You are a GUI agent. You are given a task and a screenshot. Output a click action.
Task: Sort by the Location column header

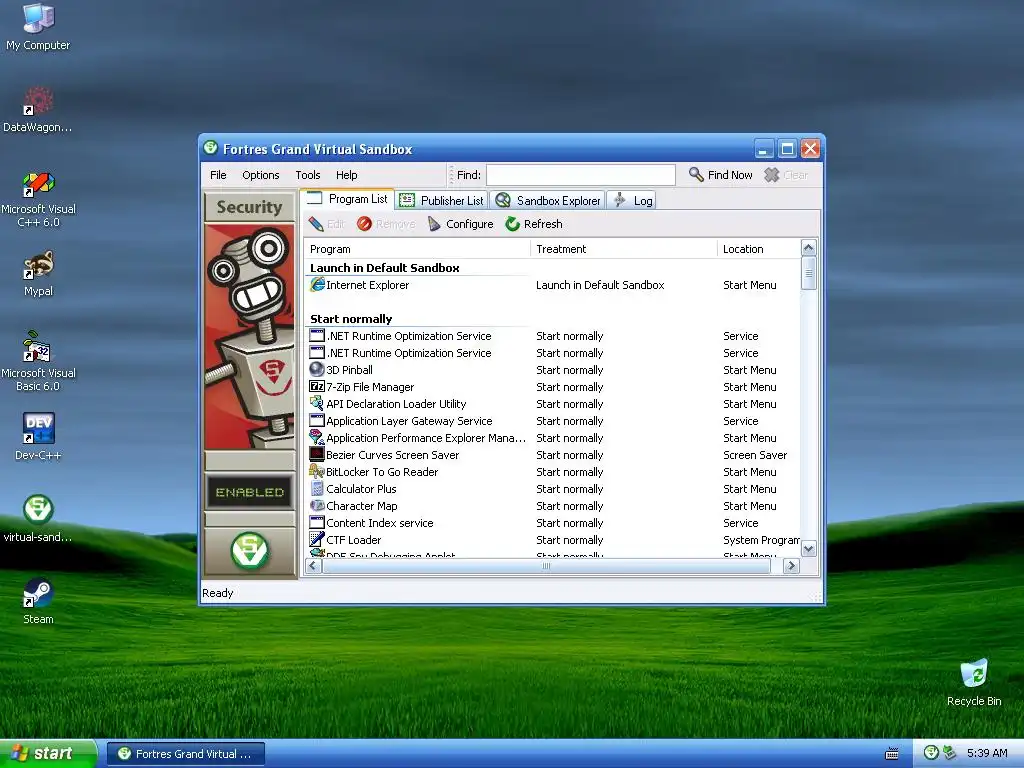[x=759, y=249]
